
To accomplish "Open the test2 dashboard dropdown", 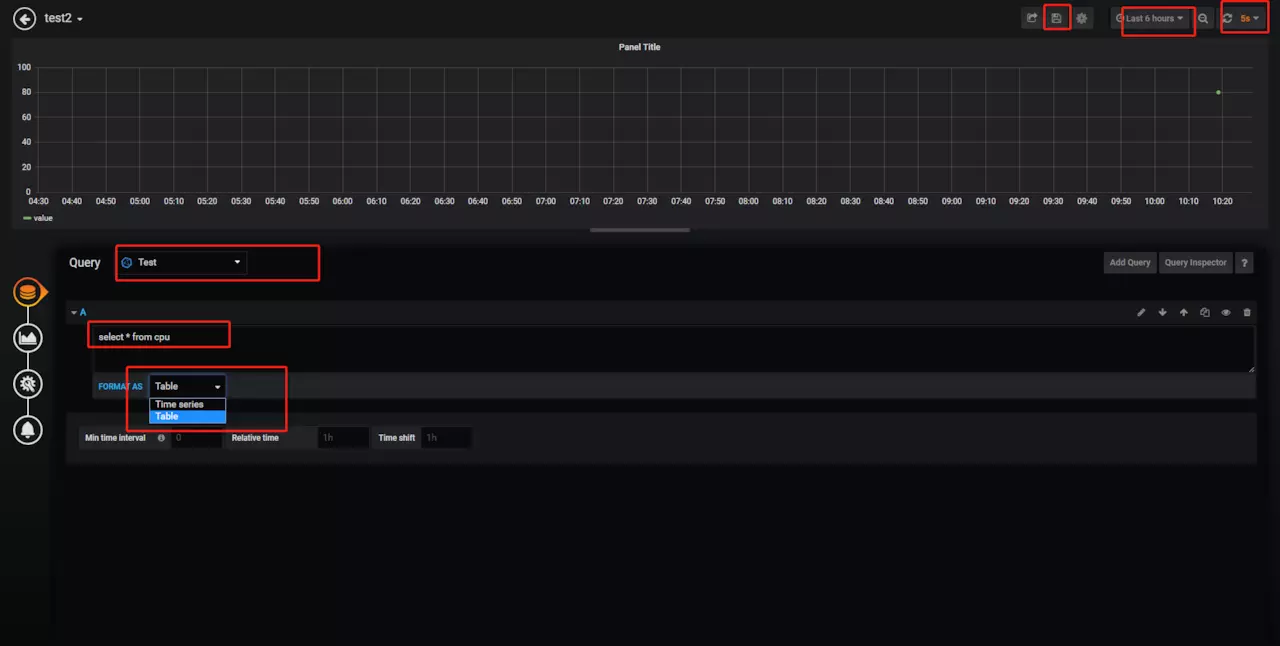I will [64, 19].
